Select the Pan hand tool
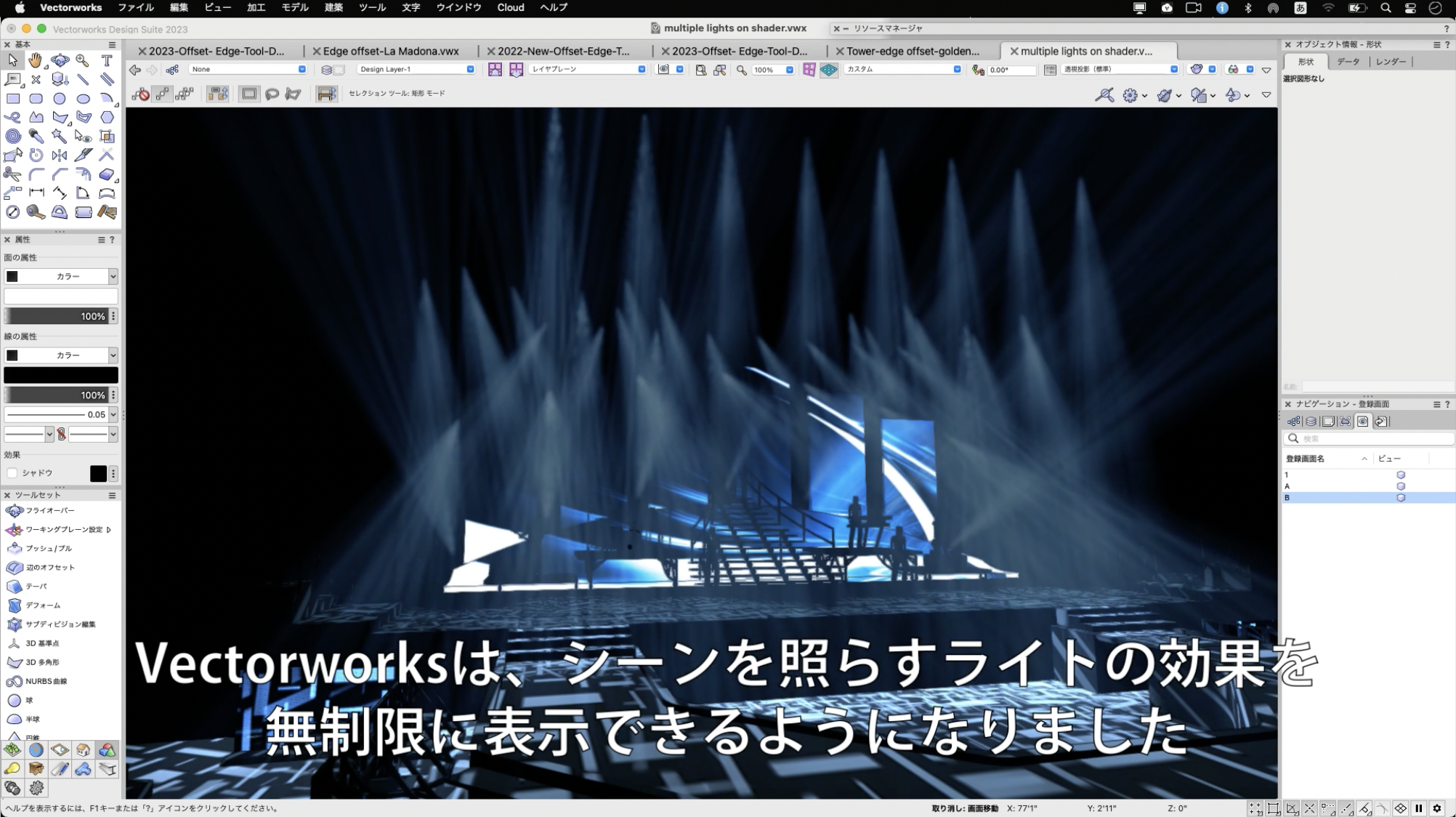Screen dimensions: 1456x817 click(36, 60)
